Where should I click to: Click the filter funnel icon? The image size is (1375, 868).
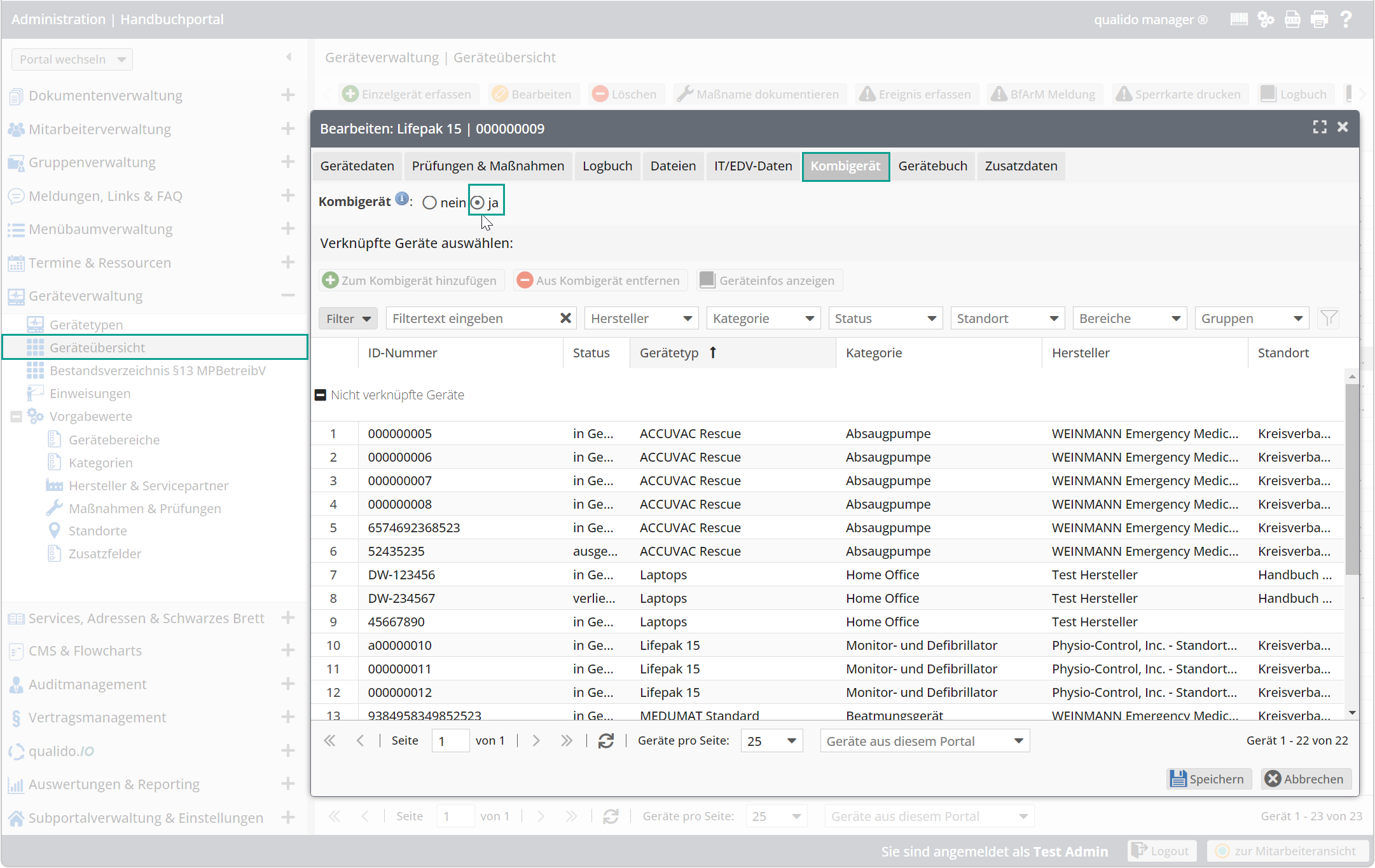tap(1329, 318)
